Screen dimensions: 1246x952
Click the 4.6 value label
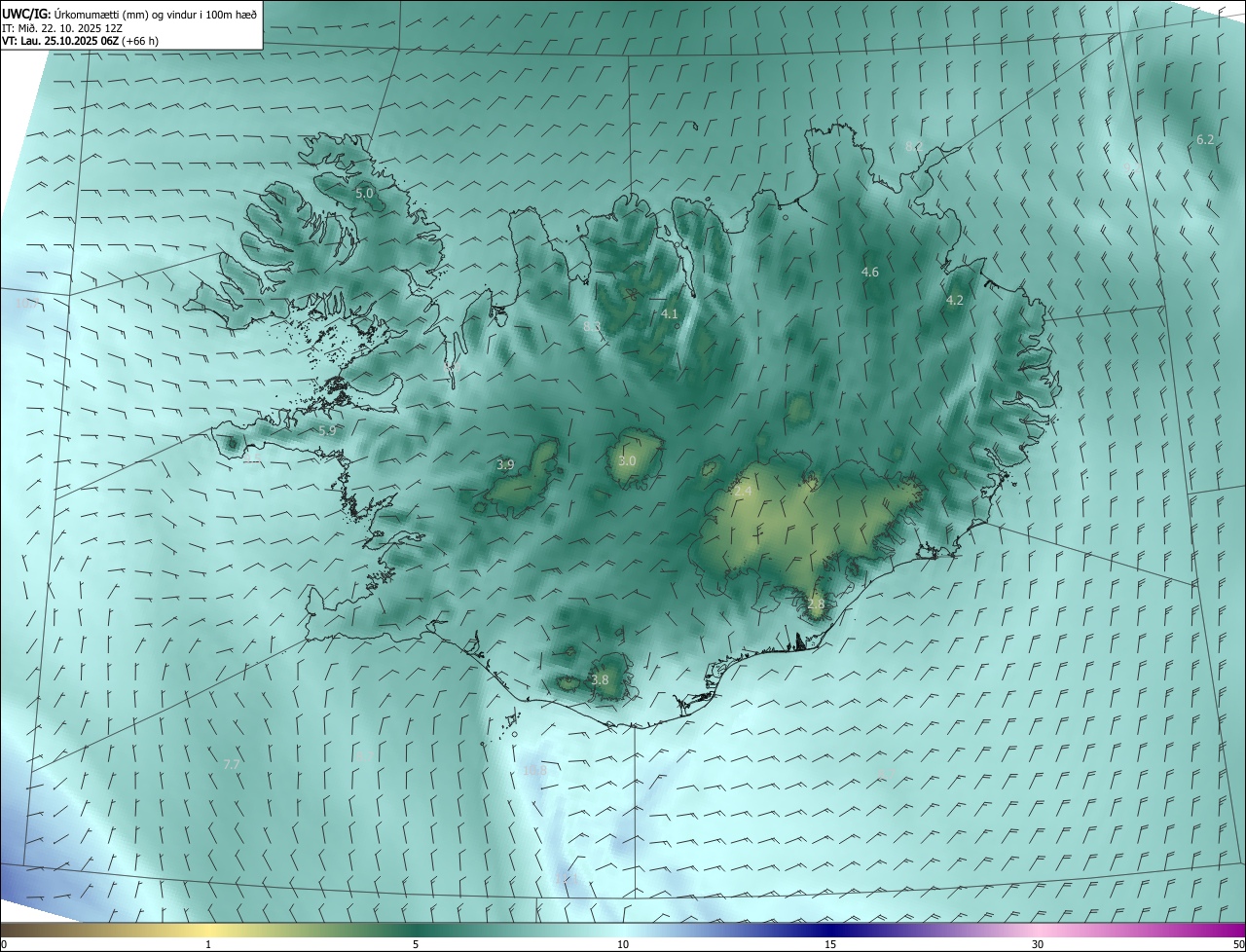pos(870,273)
